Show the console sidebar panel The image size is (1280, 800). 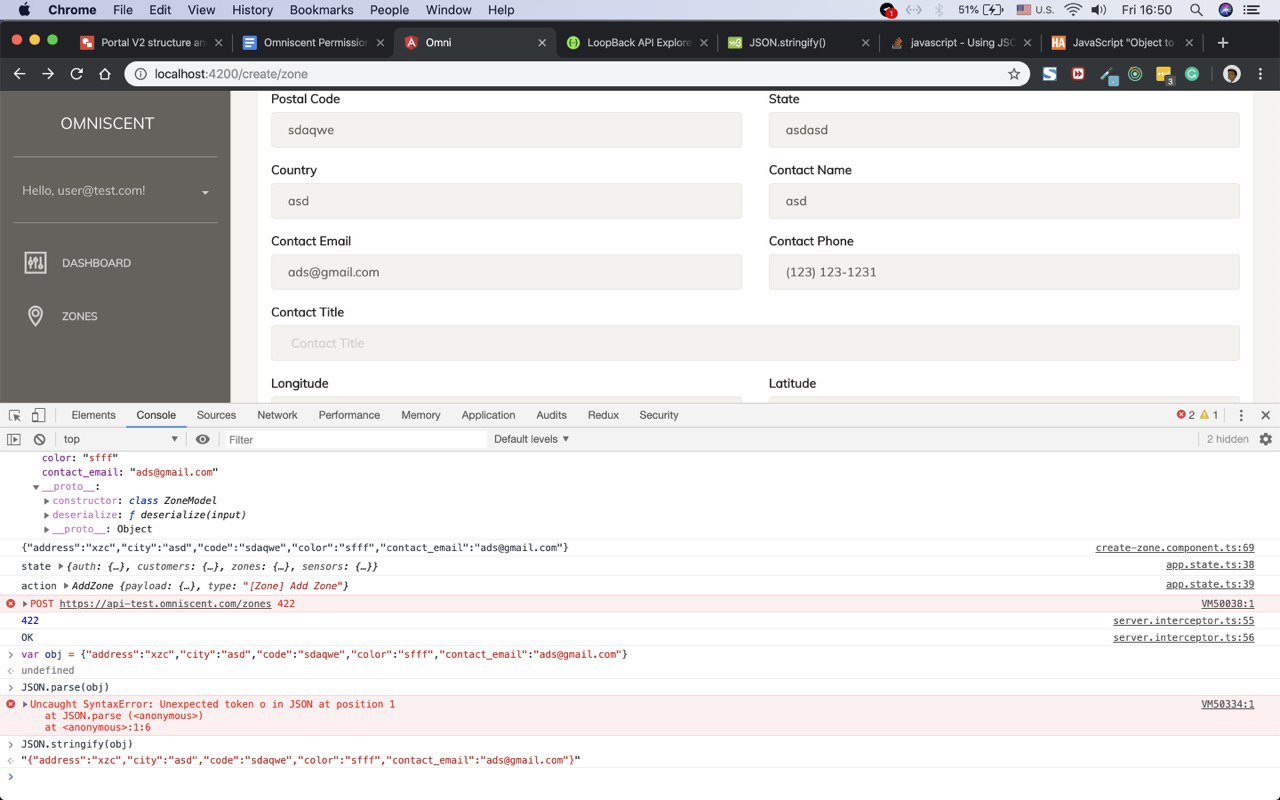[x=14, y=439]
